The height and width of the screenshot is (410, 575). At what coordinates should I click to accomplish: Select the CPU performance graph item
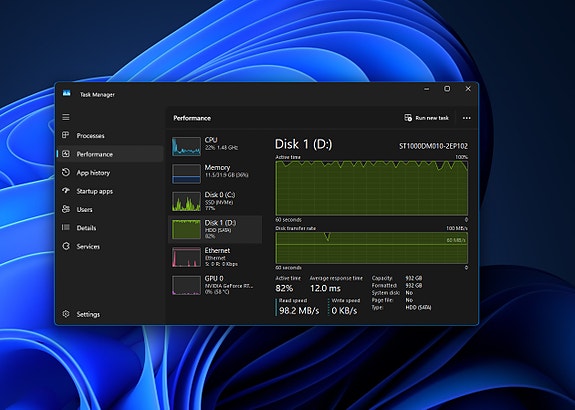(215, 146)
